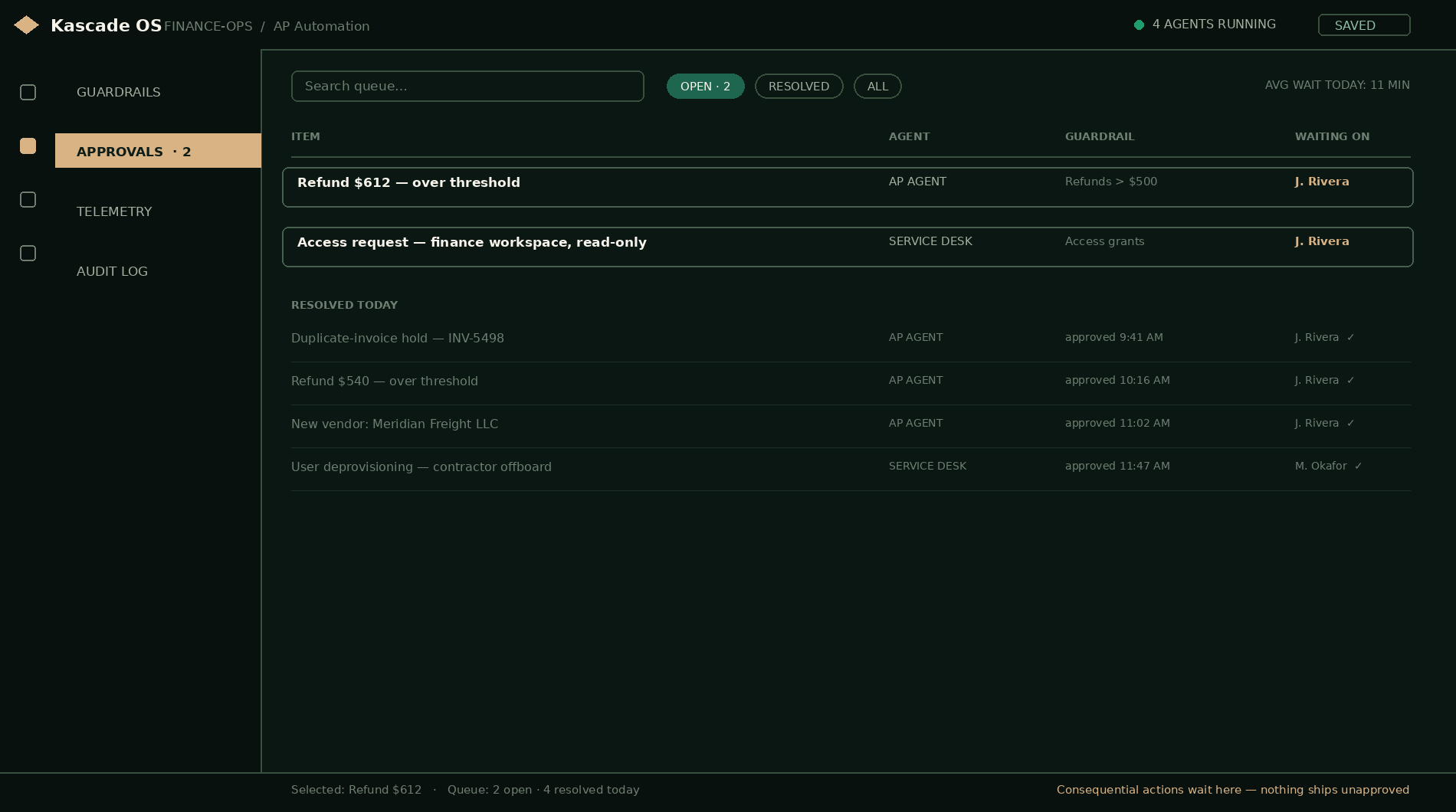Viewport: 1456px width, 812px height.
Task: Filter queue by OPEN · 2
Action: tap(705, 86)
